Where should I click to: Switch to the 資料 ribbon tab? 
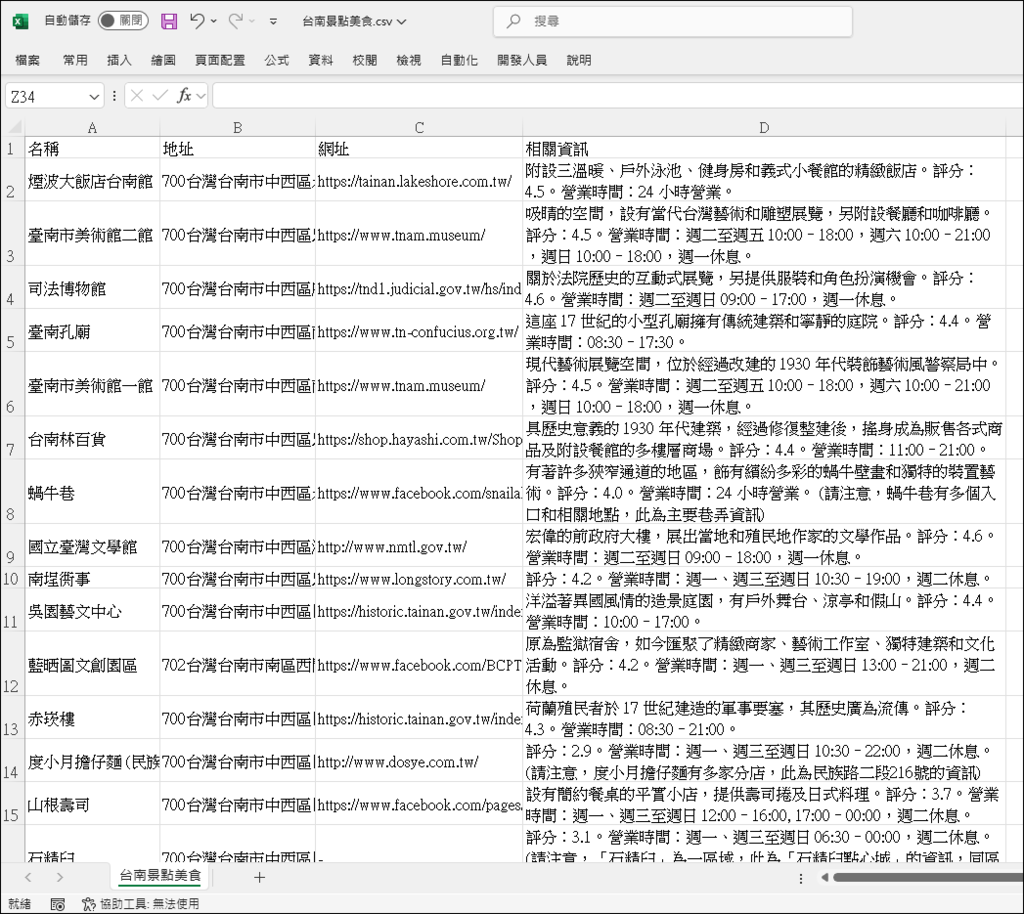pyautogui.click(x=321, y=60)
